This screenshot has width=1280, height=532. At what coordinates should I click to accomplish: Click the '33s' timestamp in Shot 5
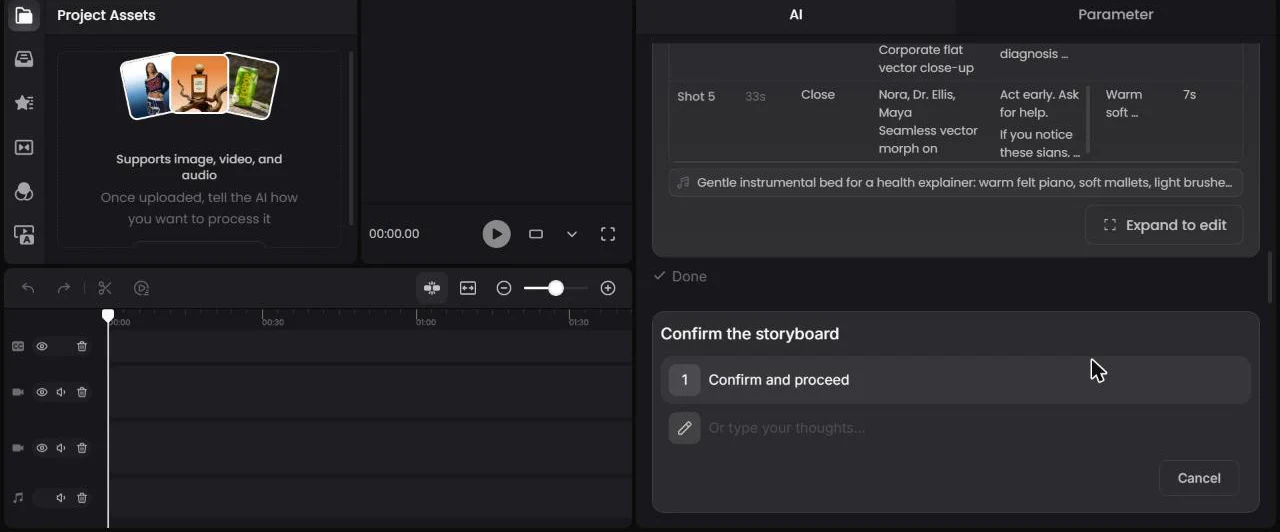coord(755,97)
